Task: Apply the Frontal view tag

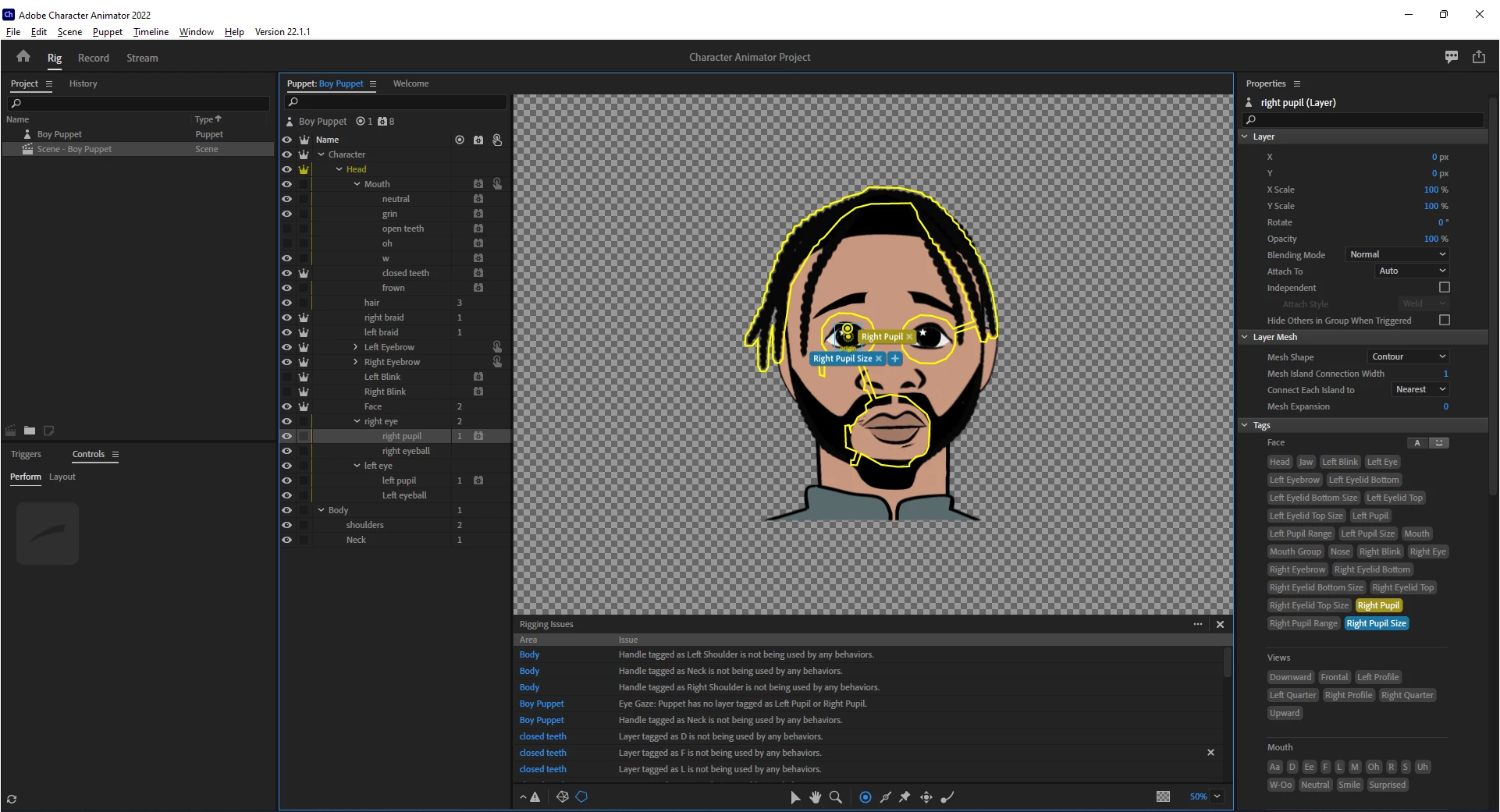Action: coord(1335,677)
